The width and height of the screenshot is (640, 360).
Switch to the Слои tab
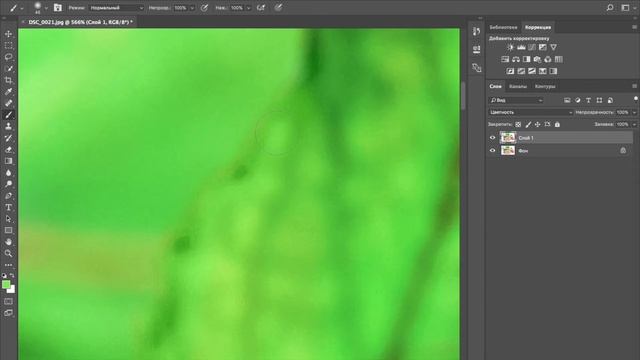click(495, 86)
